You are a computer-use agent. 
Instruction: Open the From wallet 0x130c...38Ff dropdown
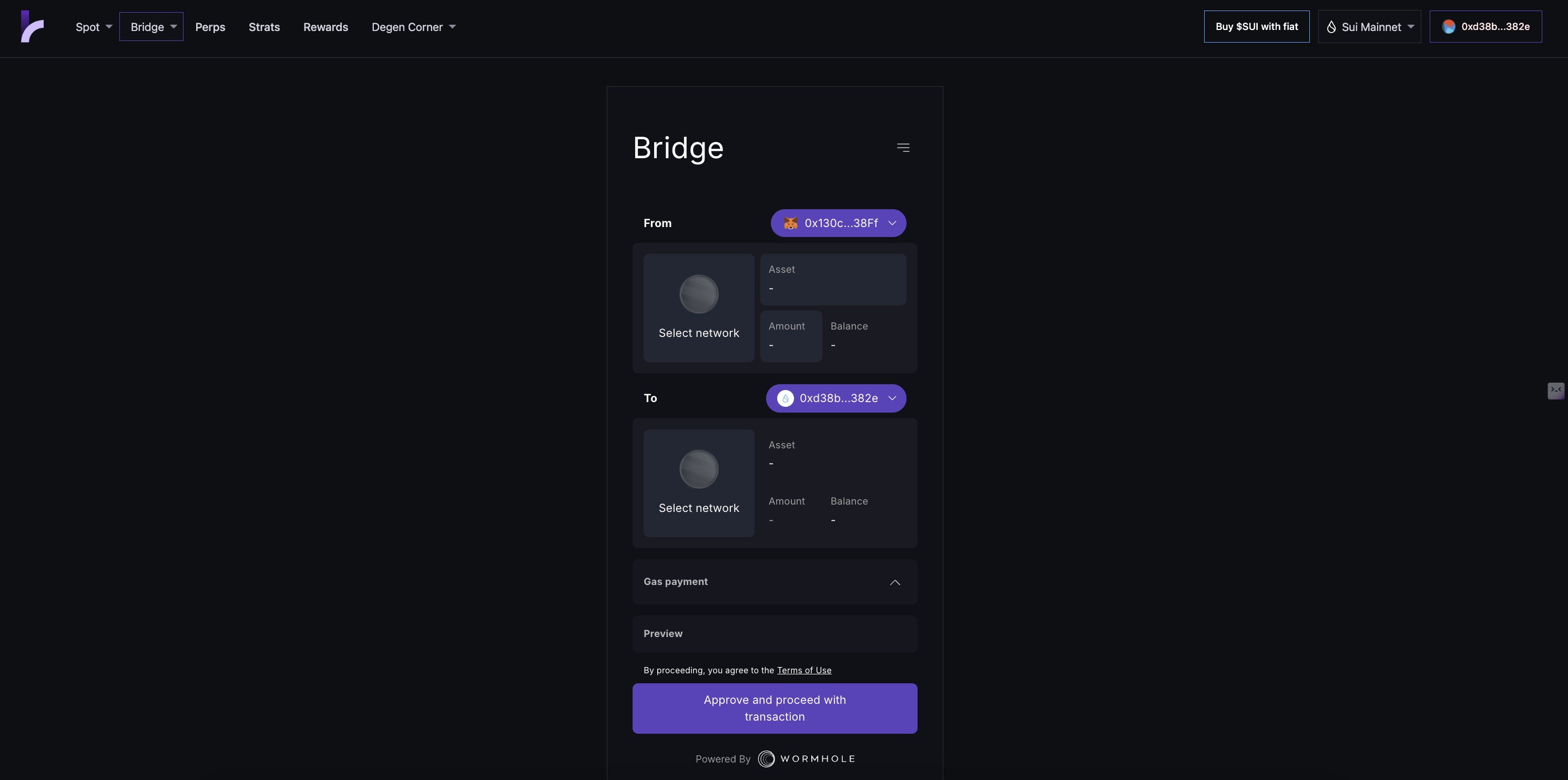[x=838, y=223]
